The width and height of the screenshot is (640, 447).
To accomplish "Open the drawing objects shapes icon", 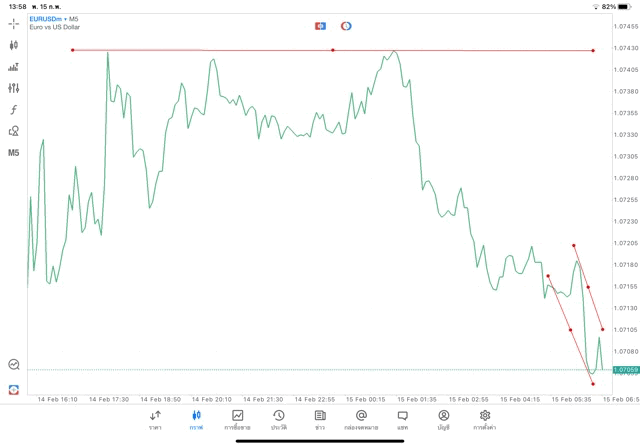I will [14, 131].
